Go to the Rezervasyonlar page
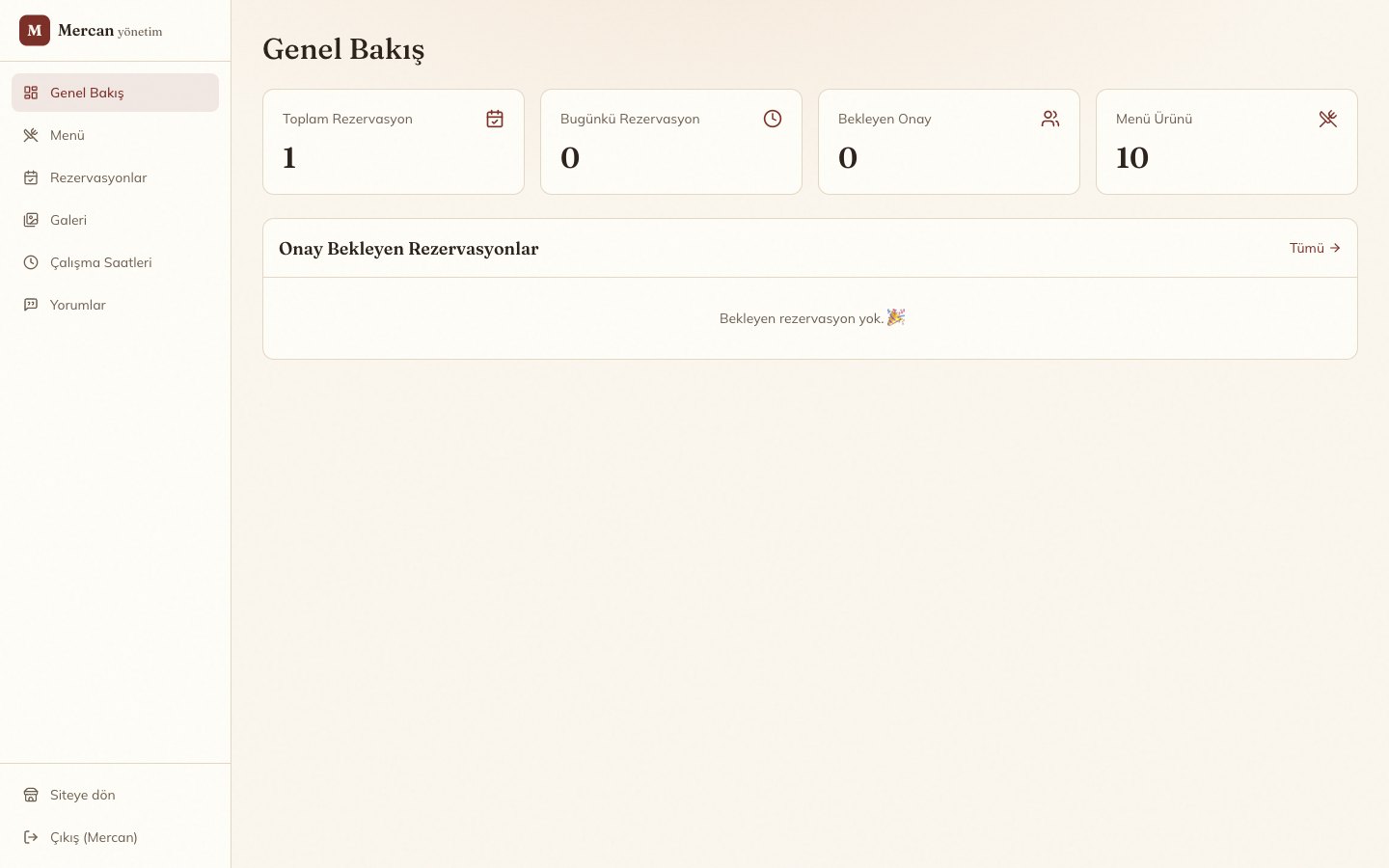Screen dimensions: 1389x868 115,177
